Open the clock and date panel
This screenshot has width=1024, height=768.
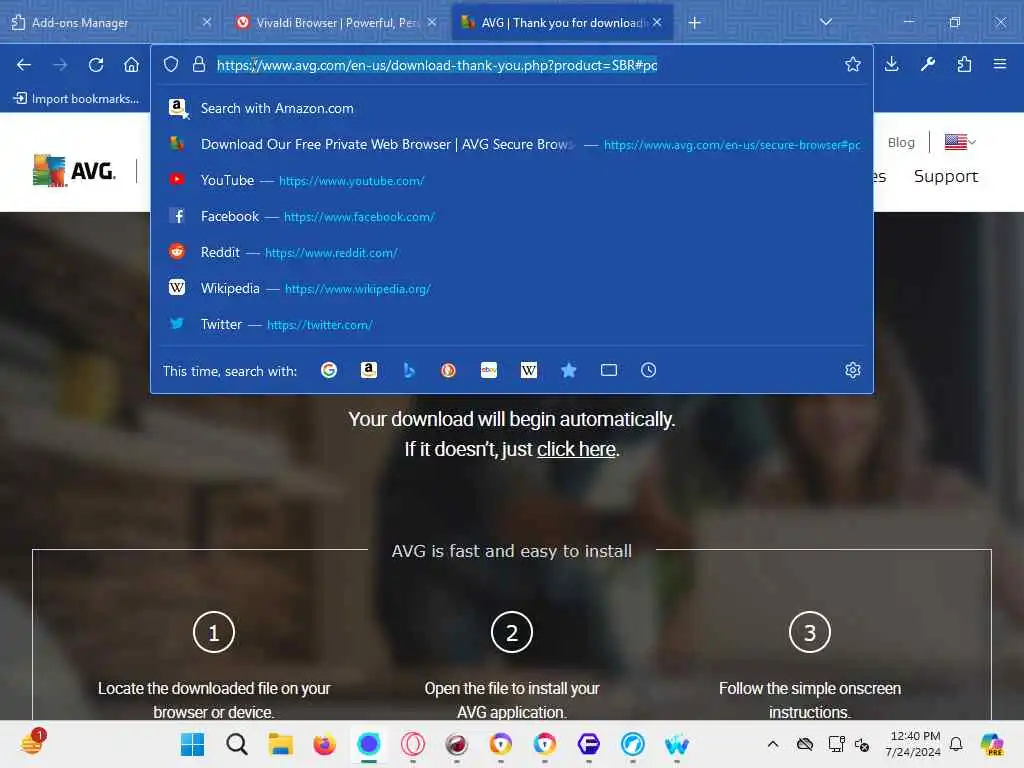pos(913,744)
